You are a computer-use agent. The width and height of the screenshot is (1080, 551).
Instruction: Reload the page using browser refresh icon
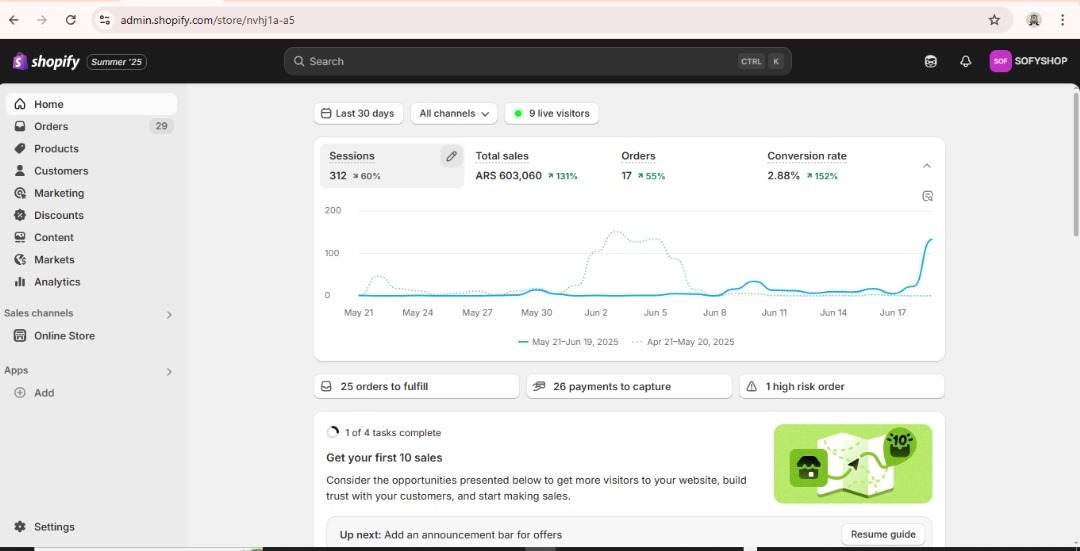[71, 20]
